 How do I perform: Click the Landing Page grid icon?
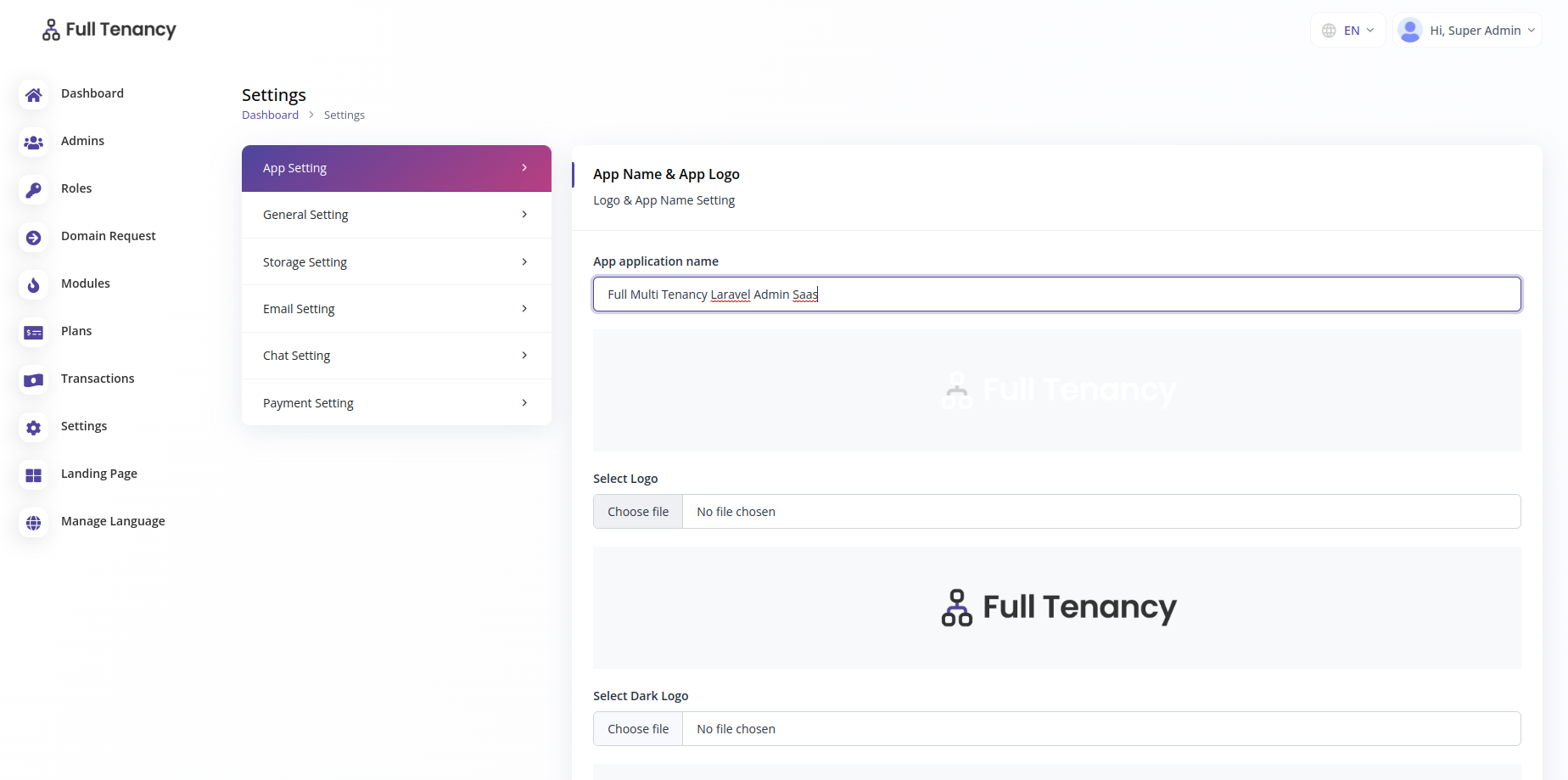[33, 475]
